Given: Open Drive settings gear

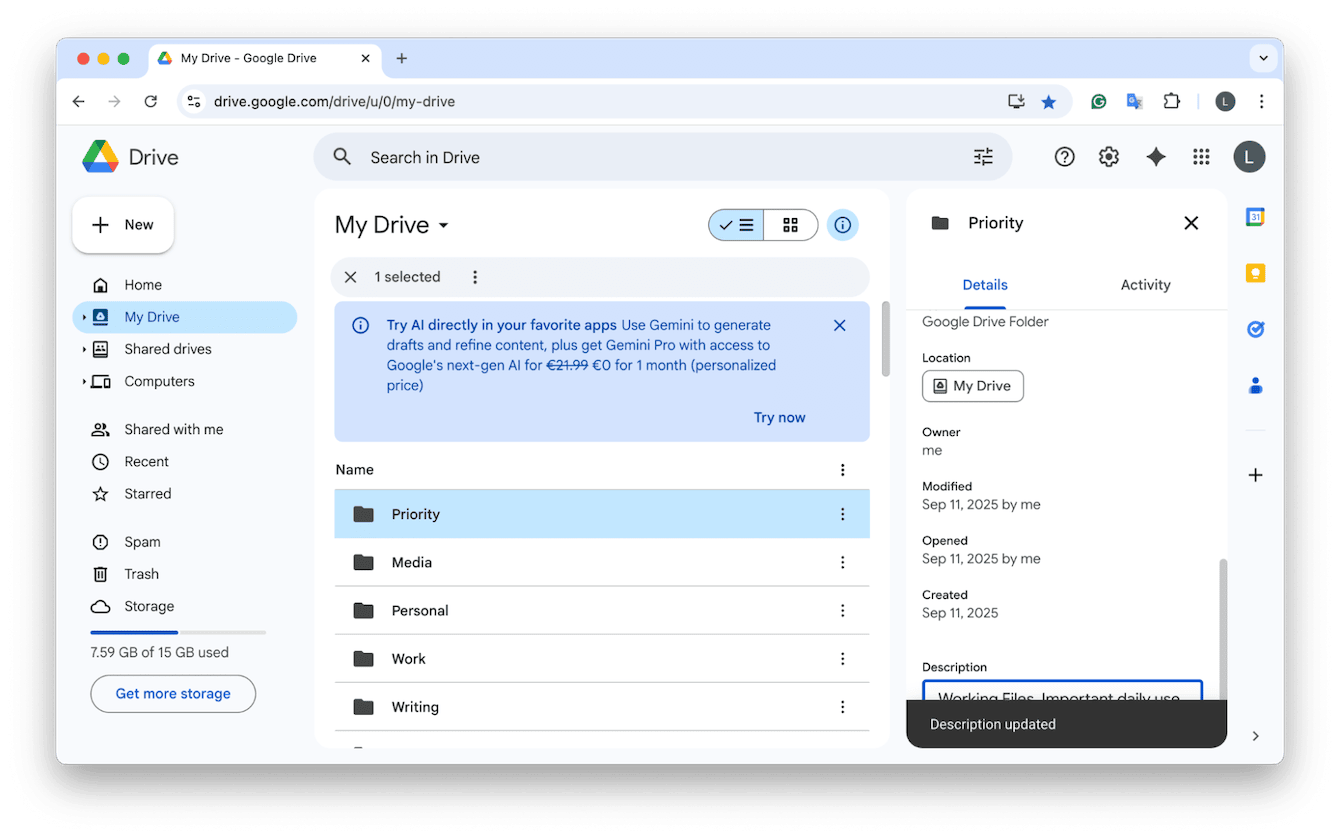Looking at the screenshot, I should [x=1108, y=156].
